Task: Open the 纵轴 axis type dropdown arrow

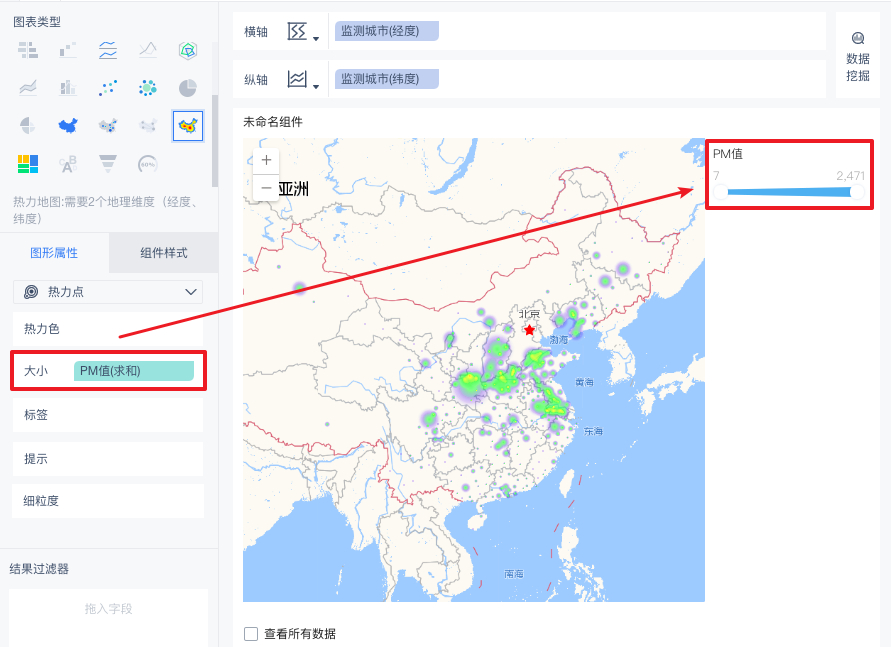Action: (316, 86)
